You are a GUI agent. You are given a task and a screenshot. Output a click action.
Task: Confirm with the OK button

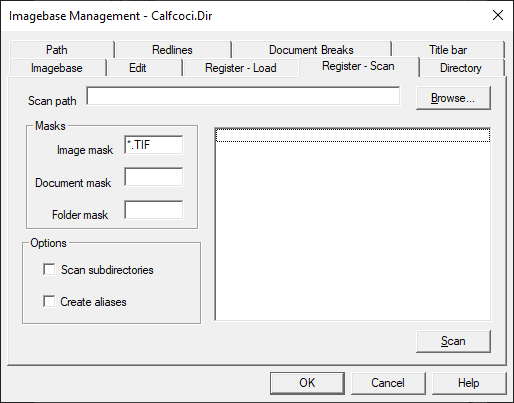click(x=307, y=383)
